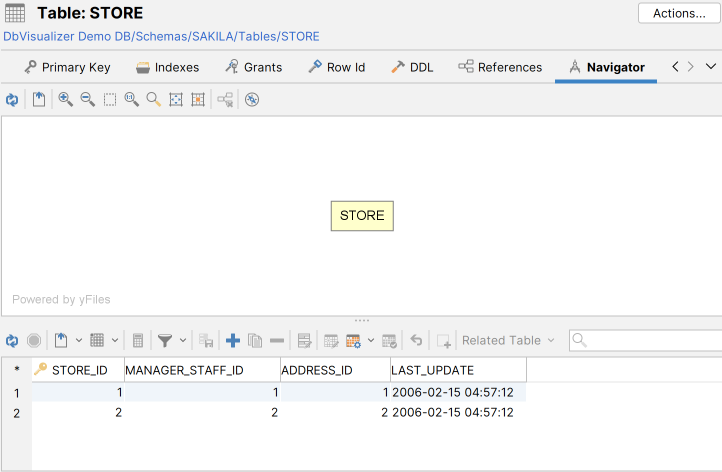This screenshot has width=722, height=472.
Task: Click the add new tab icon
Action: (x=444, y=341)
